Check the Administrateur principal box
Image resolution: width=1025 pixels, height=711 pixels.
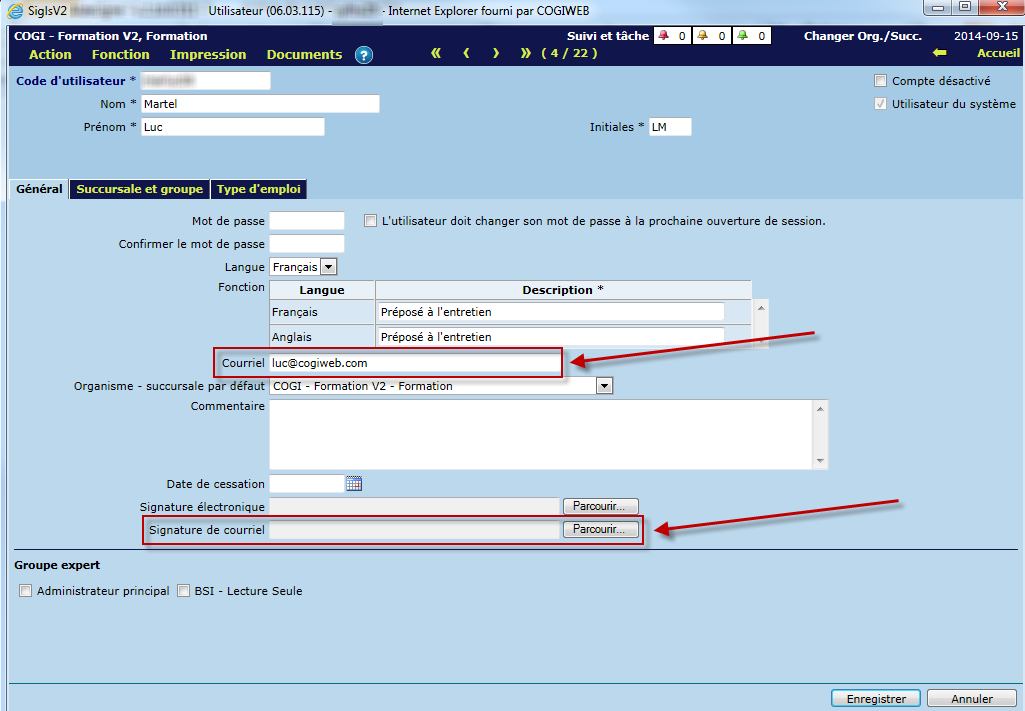pos(25,591)
